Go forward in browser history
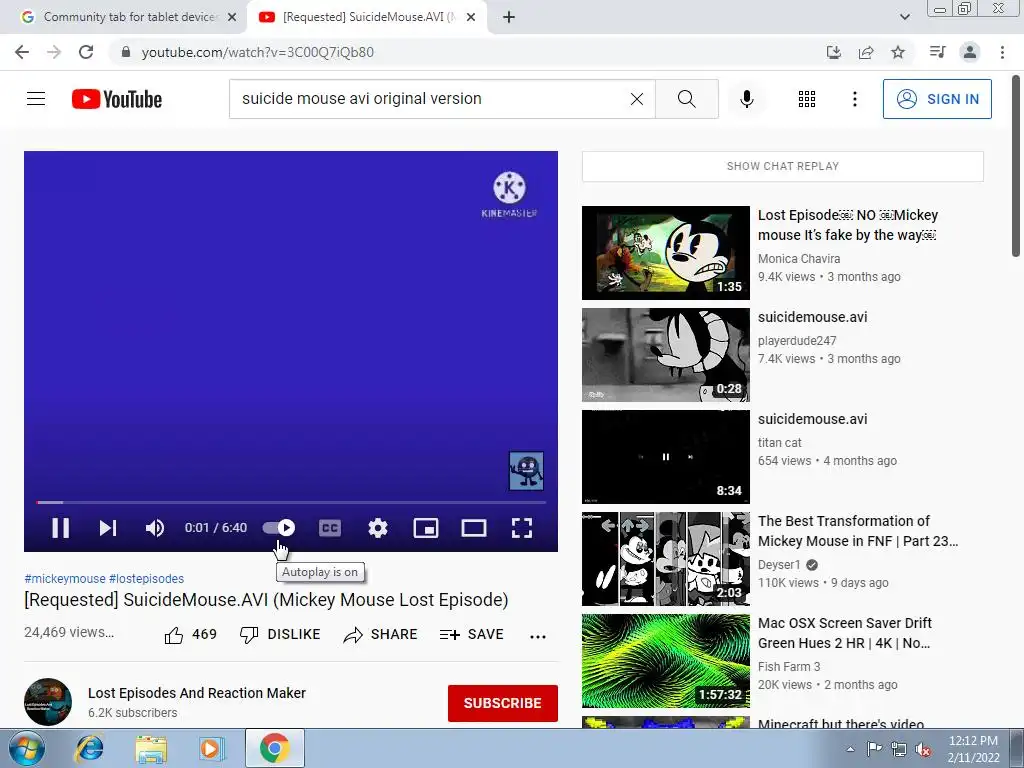This screenshot has height=768, width=1024. tap(54, 52)
